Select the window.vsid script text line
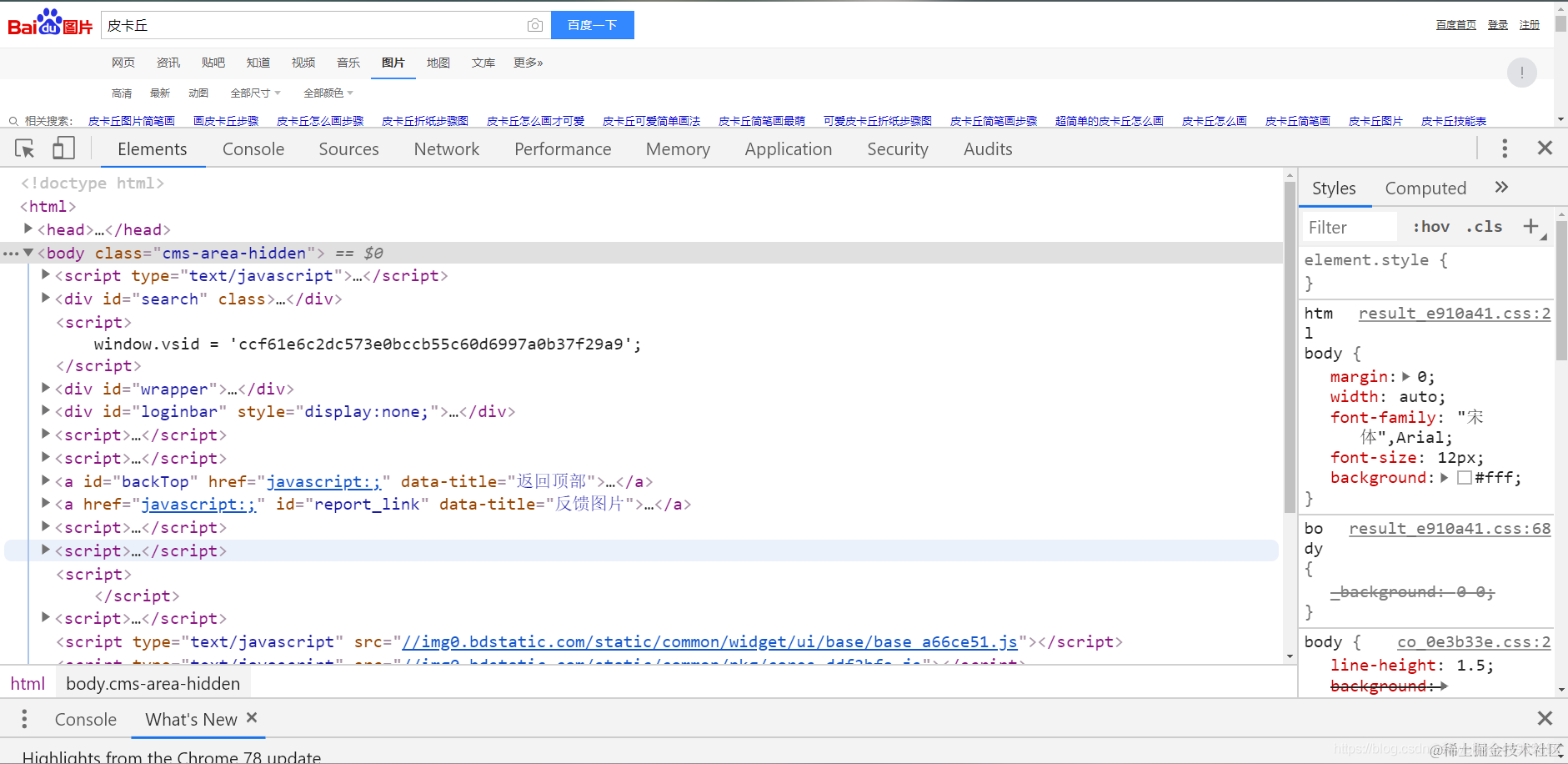 [x=368, y=344]
